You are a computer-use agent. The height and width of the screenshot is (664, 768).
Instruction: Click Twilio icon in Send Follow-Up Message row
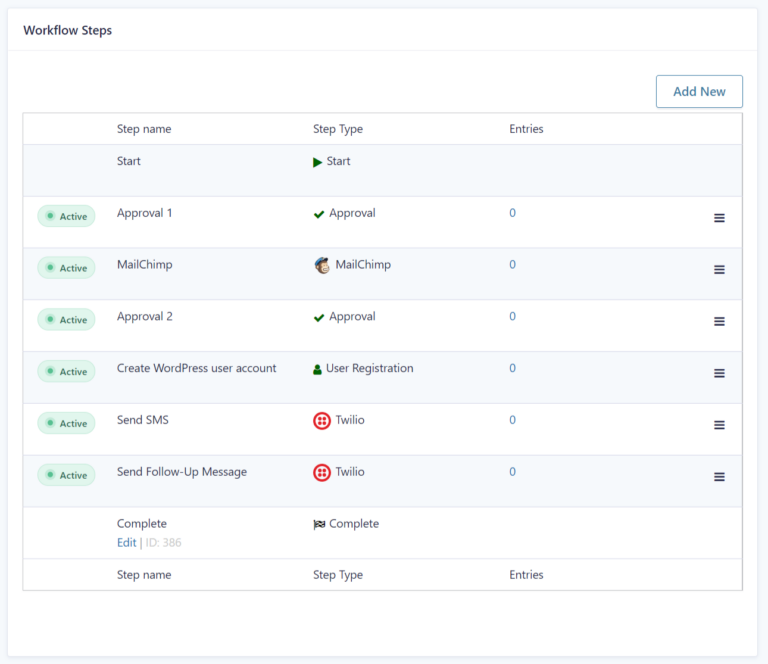click(x=322, y=473)
